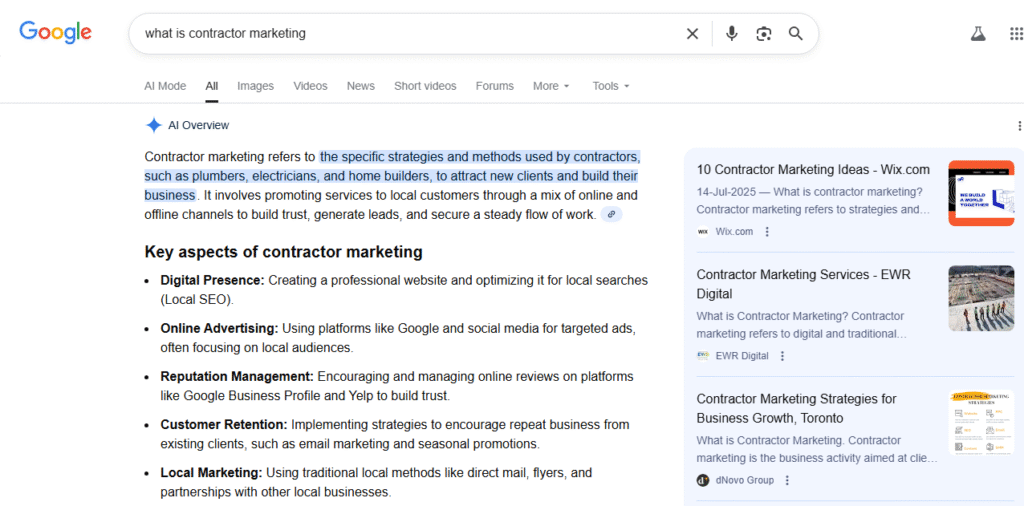This screenshot has height=506, width=1024.
Task: Click the 'Customer Retention:' bullet label
Action: click(224, 424)
